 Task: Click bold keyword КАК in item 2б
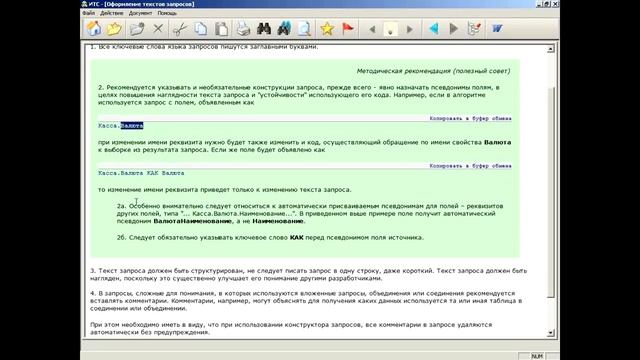[297, 238]
